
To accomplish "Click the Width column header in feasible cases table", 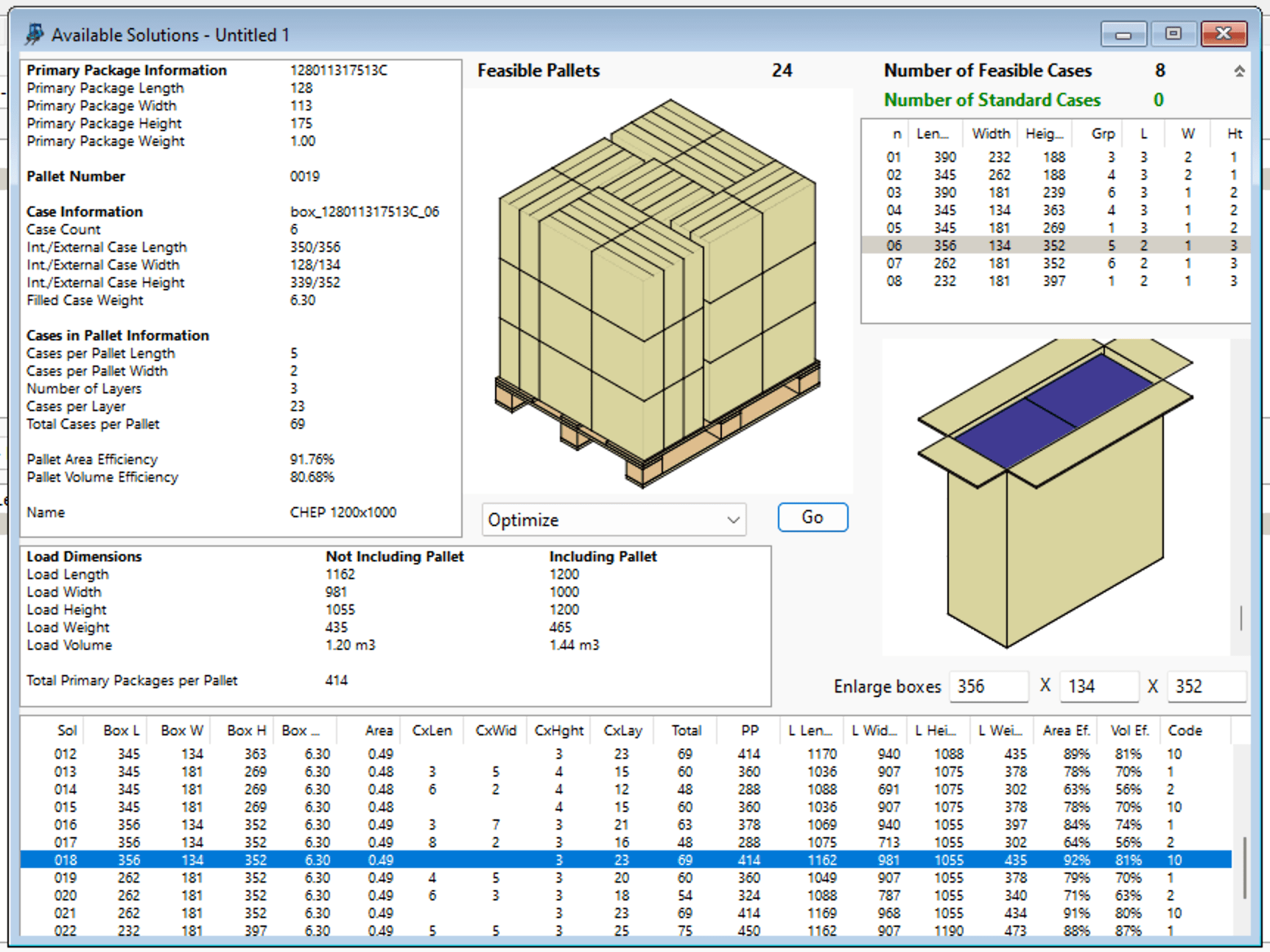I will pyautogui.click(x=990, y=133).
